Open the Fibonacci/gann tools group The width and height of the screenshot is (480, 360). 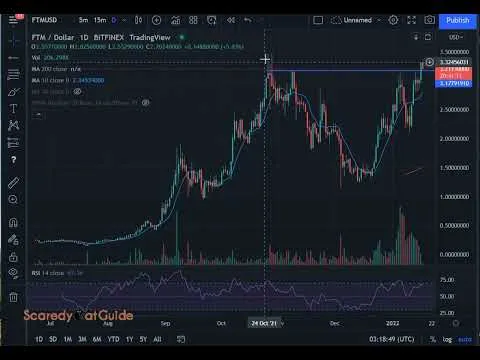[13, 75]
